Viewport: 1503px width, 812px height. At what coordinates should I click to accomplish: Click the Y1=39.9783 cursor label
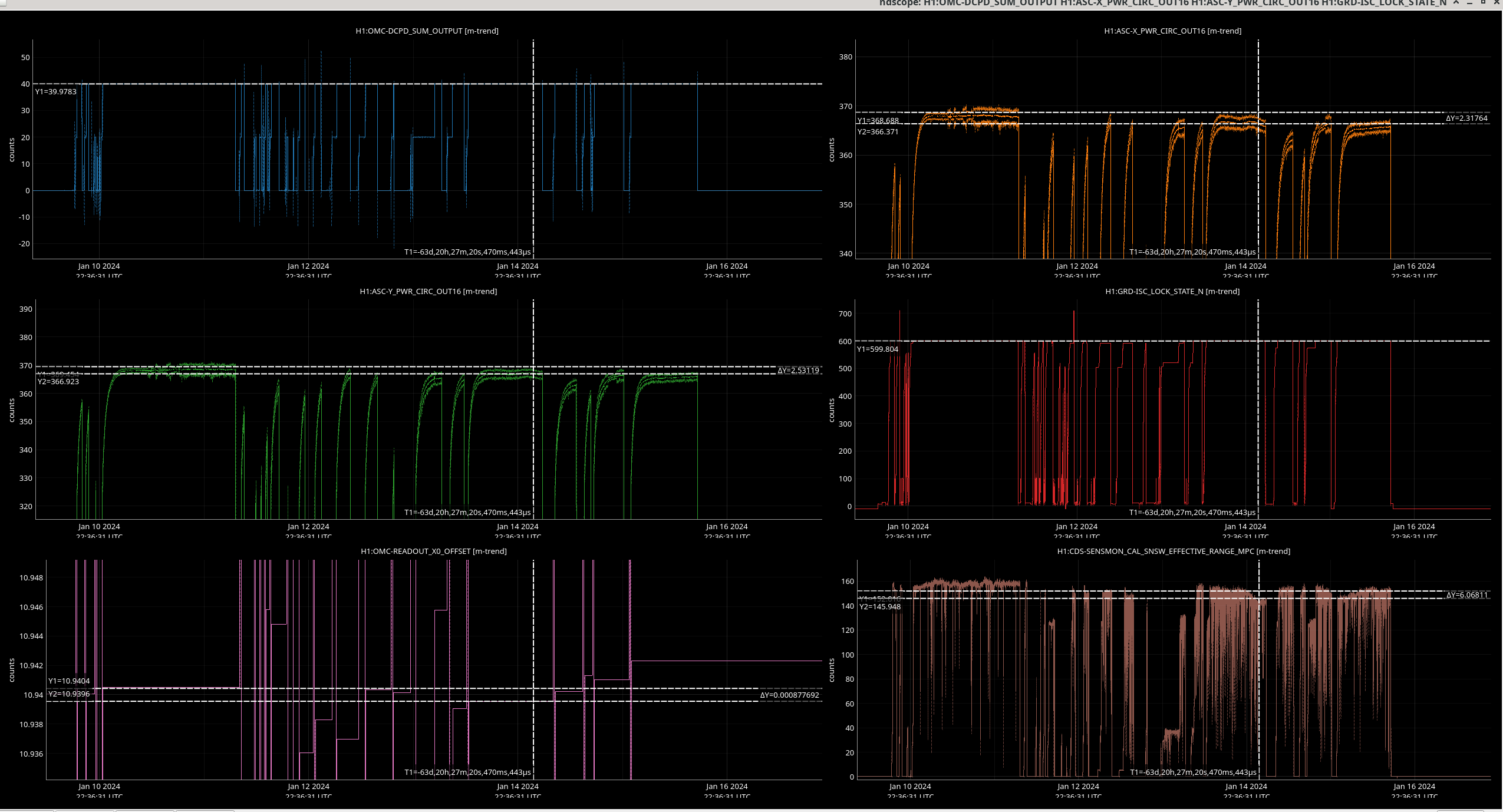click(x=56, y=92)
